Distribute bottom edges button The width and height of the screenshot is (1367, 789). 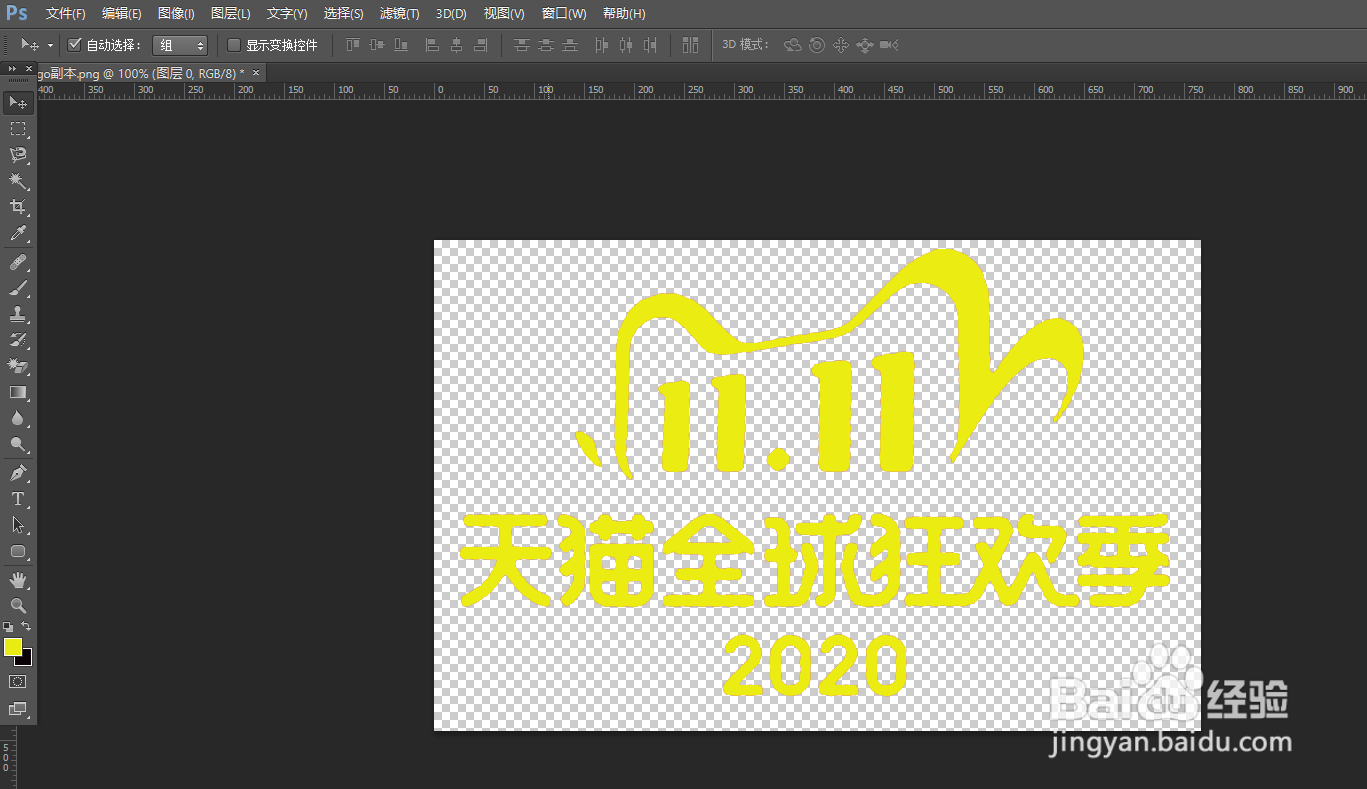coord(570,45)
